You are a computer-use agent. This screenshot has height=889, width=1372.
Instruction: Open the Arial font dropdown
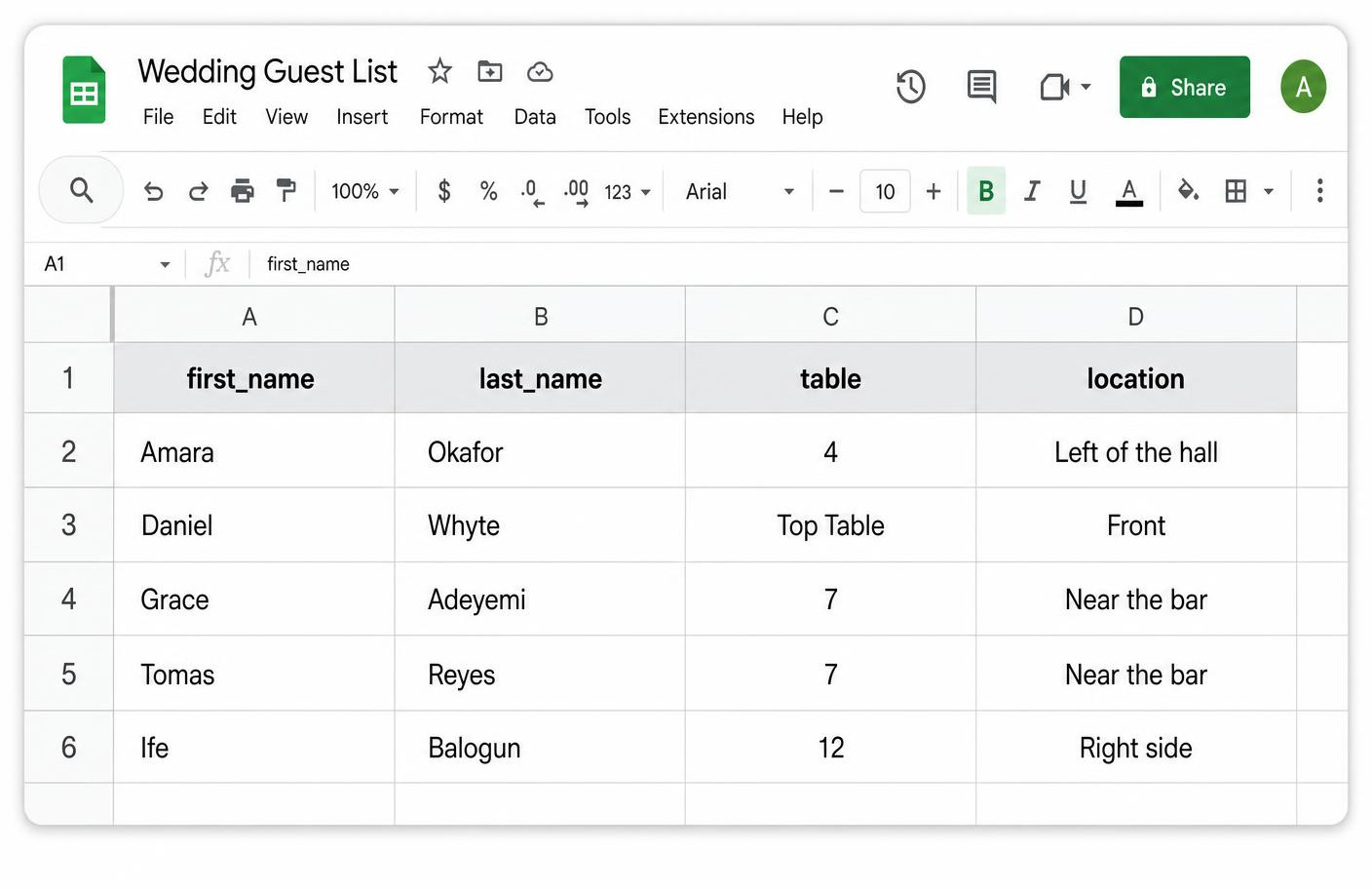point(741,191)
